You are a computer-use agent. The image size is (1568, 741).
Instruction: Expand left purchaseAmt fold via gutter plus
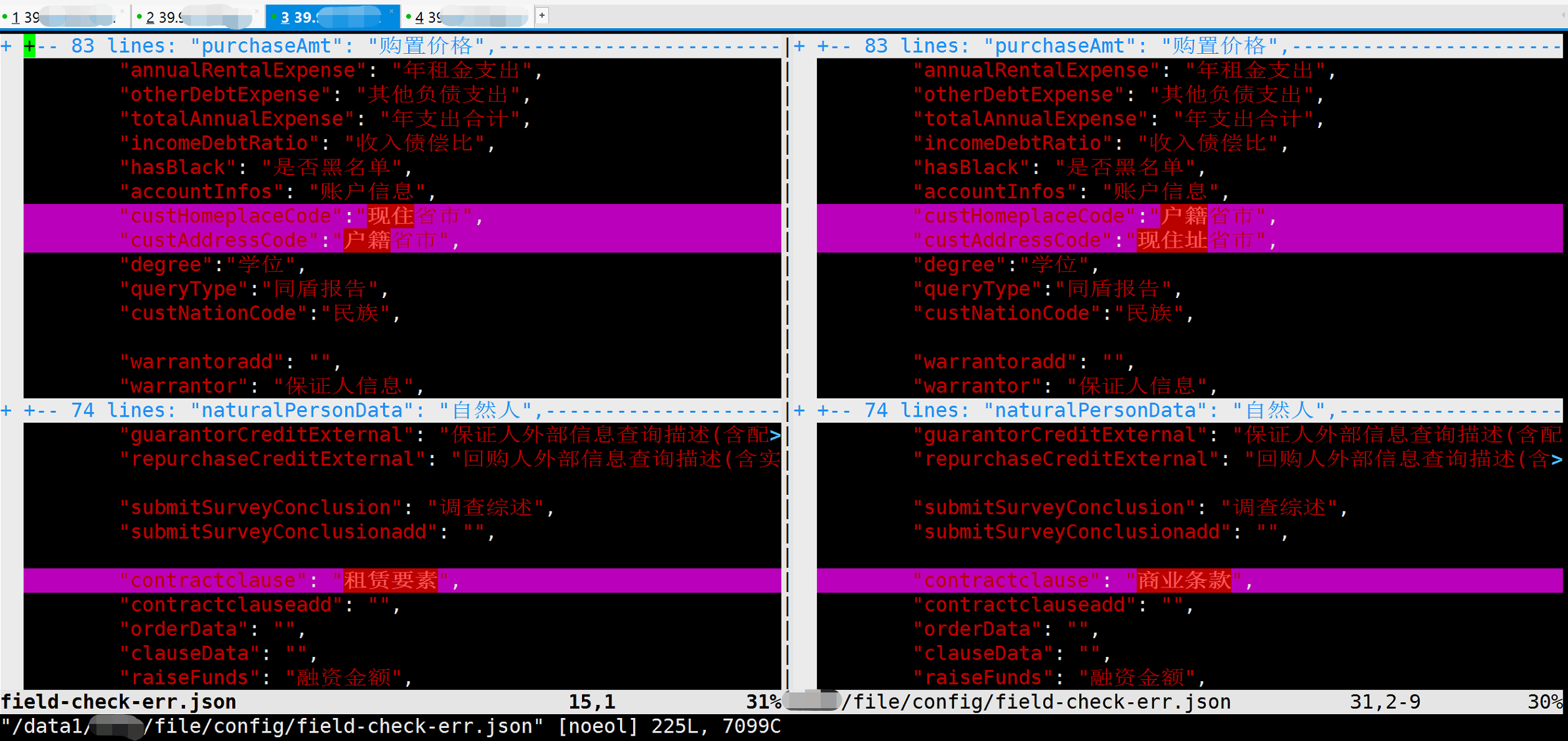7,46
